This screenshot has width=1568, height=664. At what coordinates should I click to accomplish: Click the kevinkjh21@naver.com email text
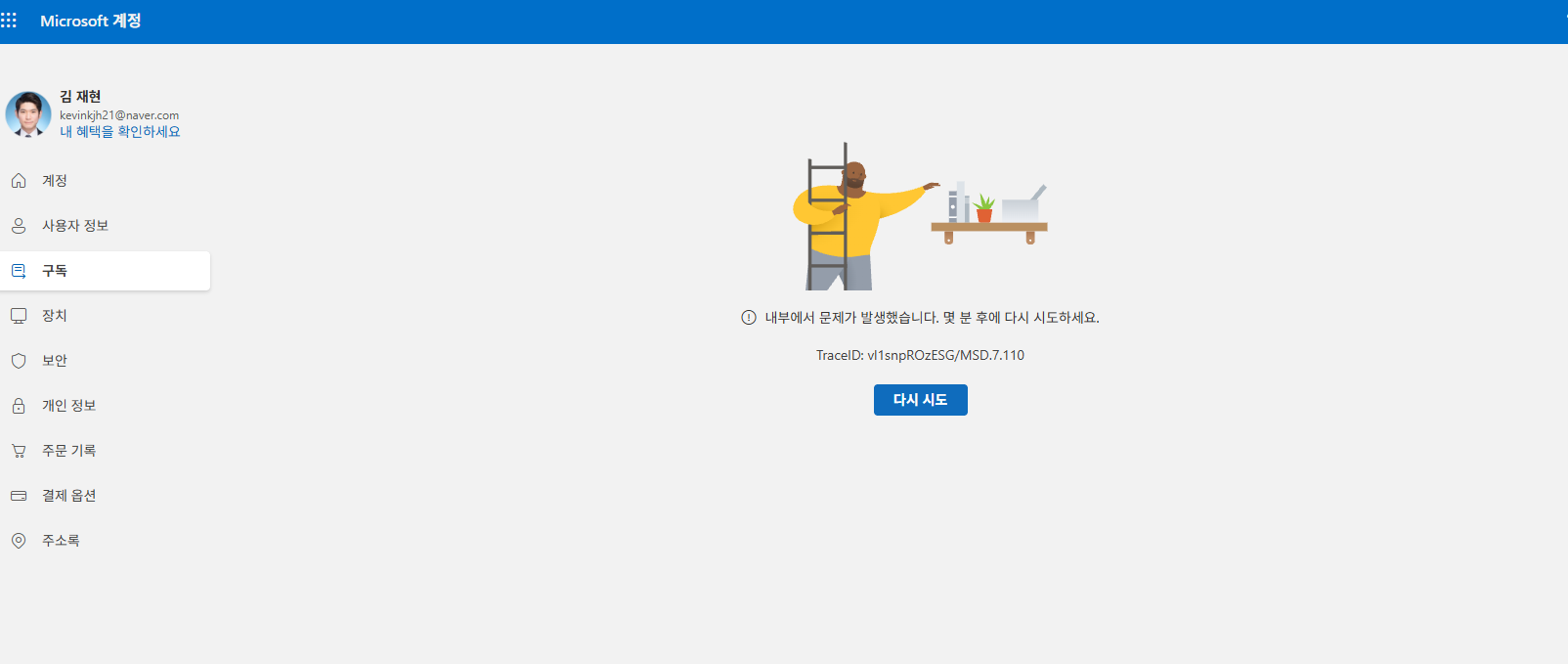click(119, 115)
